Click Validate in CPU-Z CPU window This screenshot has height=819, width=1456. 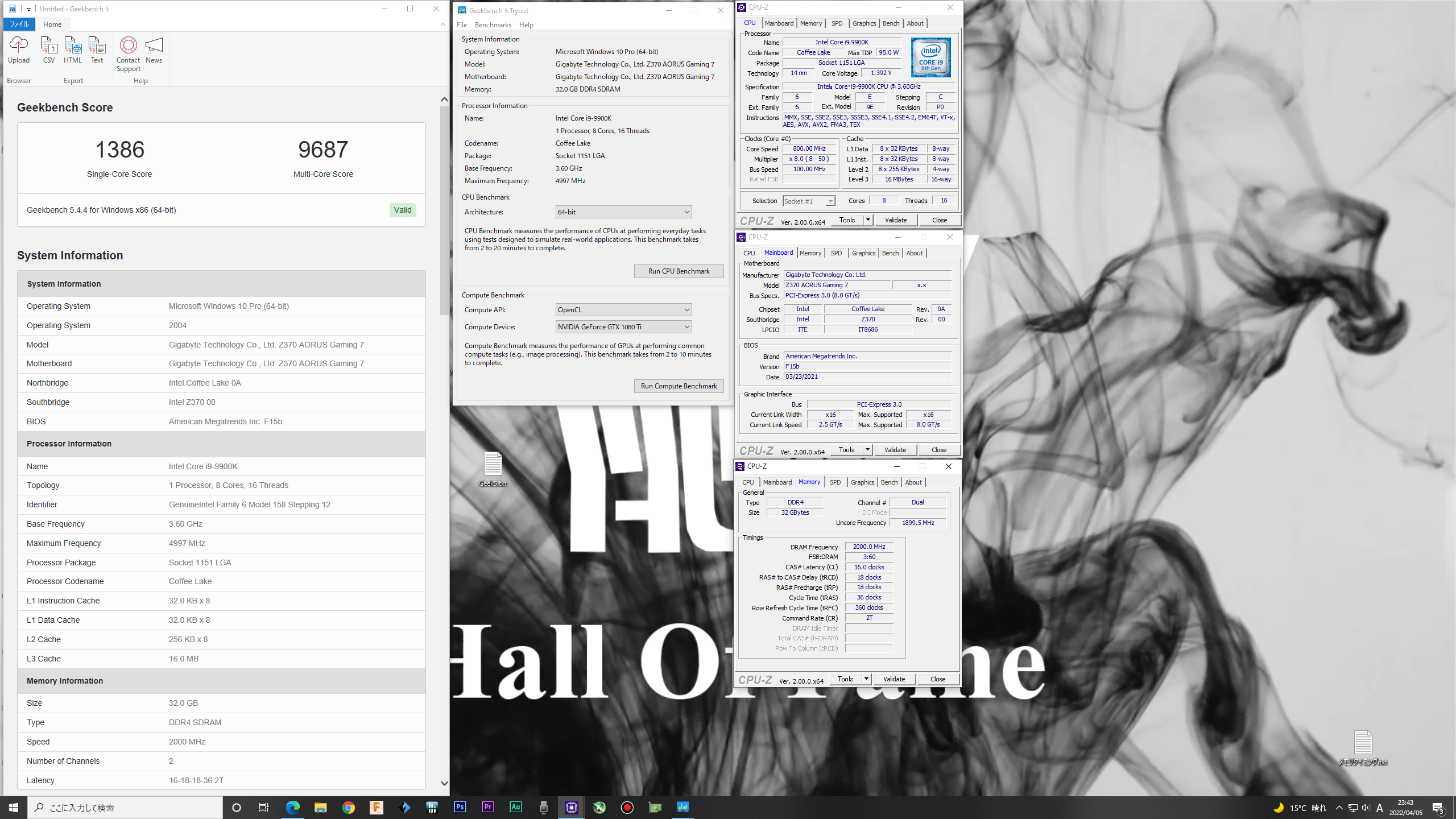pos(896,220)
